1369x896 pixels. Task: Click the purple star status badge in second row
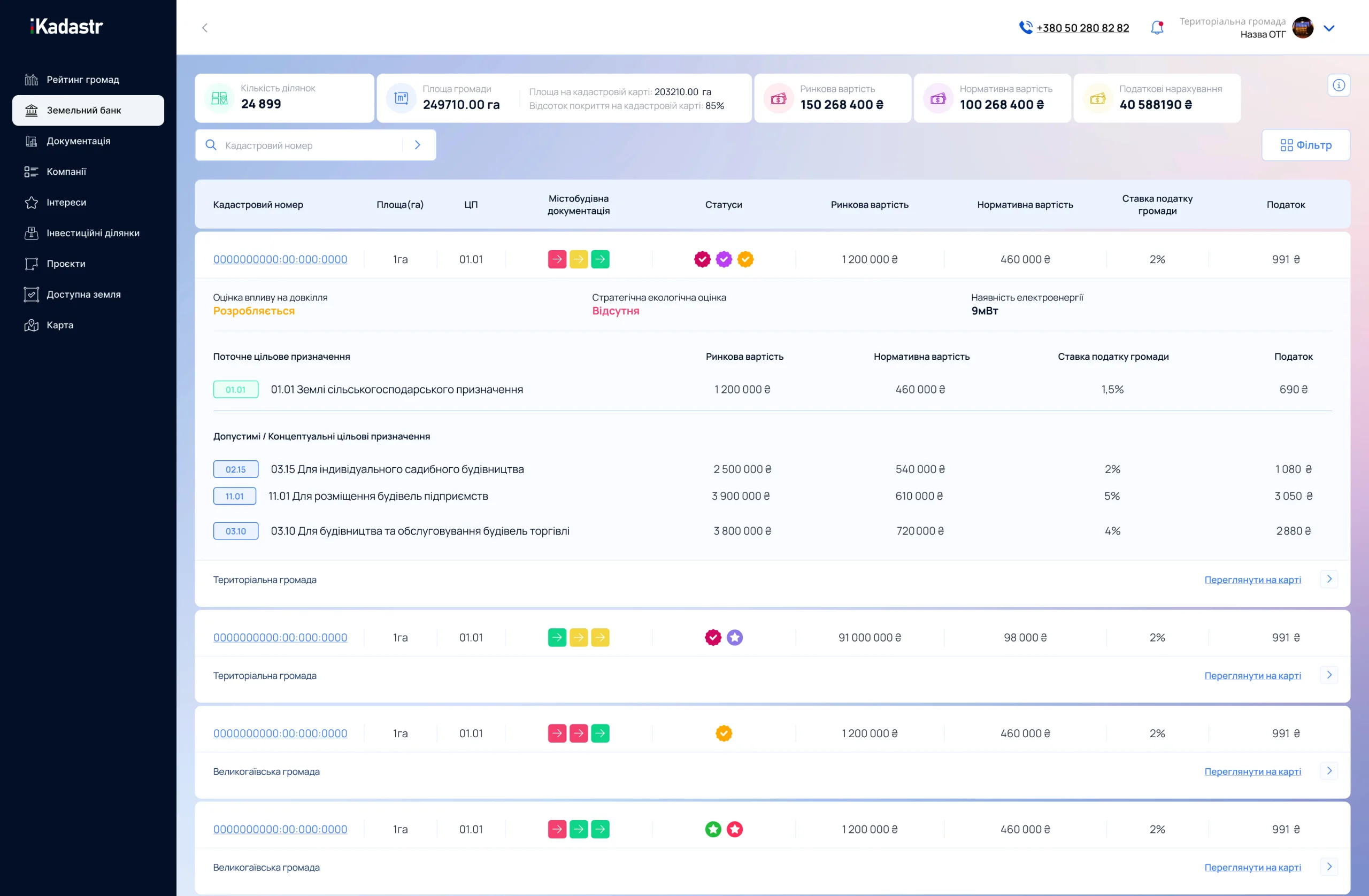(x=735, y=637)
